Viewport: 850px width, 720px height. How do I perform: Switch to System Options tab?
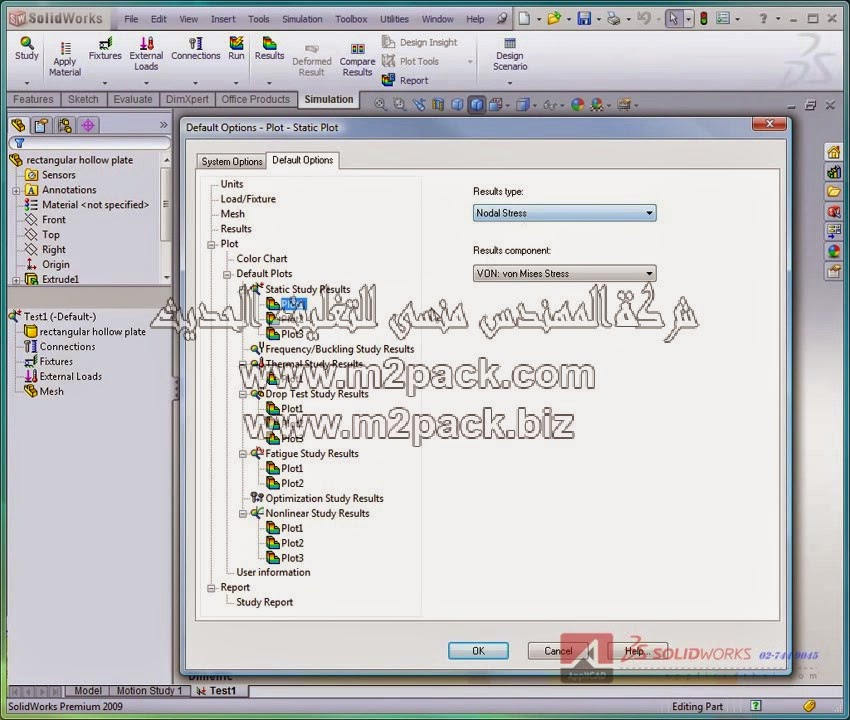click(x=232, y=162)
